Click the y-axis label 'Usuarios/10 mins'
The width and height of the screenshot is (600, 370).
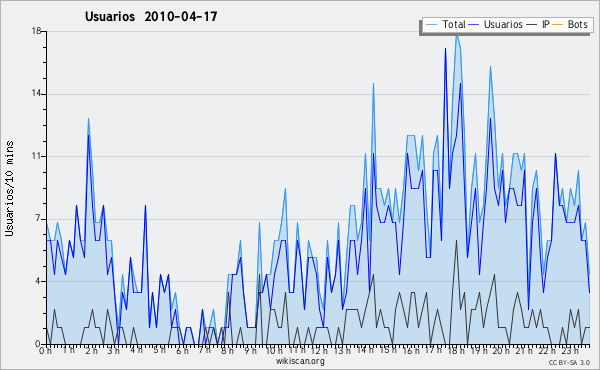tap(9, 188)
